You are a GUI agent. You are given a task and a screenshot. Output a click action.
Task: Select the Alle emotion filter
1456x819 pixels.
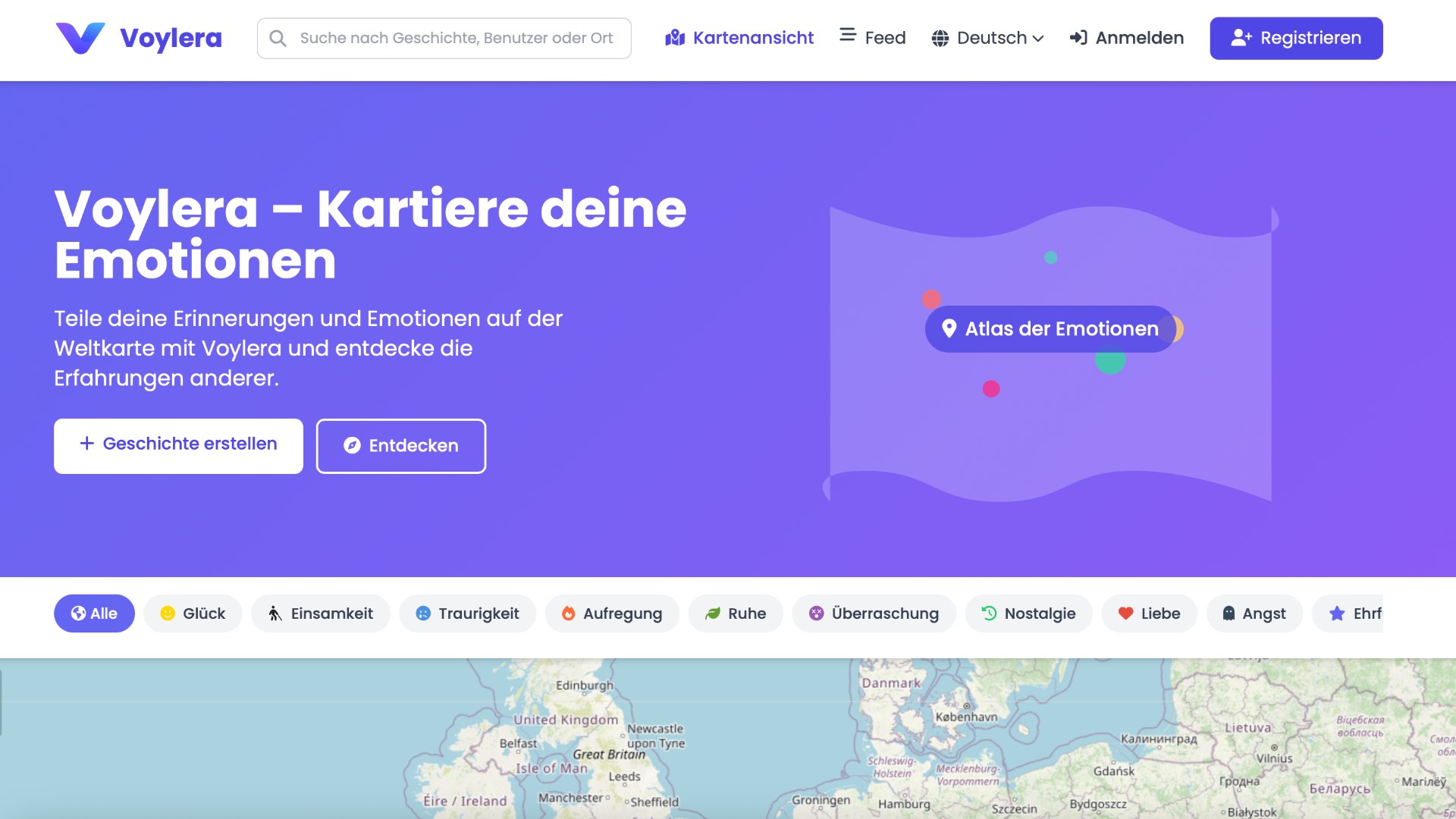pyautogui.click(x=94, y=613)
